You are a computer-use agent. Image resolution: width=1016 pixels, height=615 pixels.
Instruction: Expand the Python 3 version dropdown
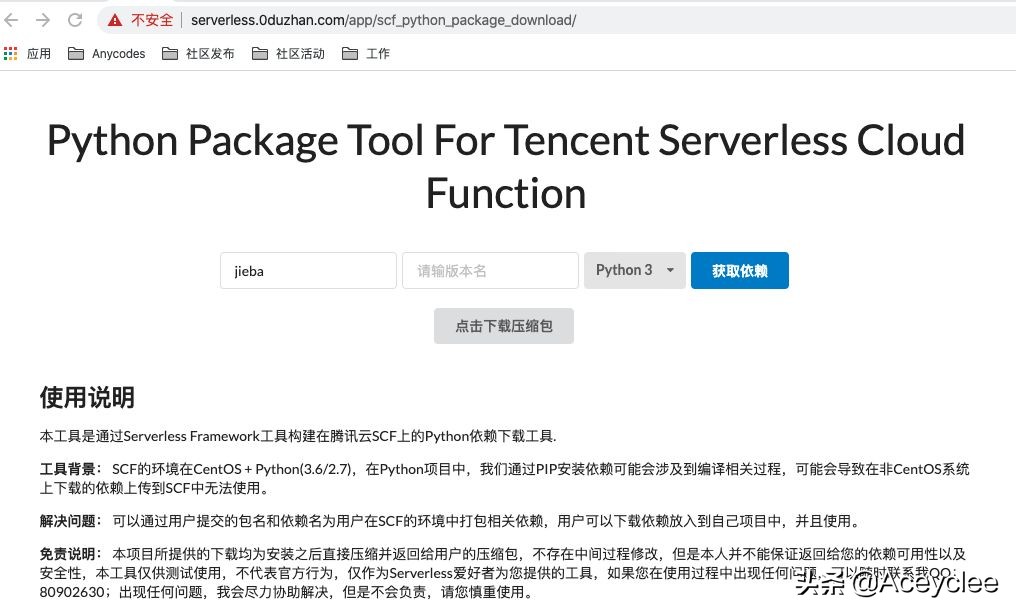coord(635,270)
